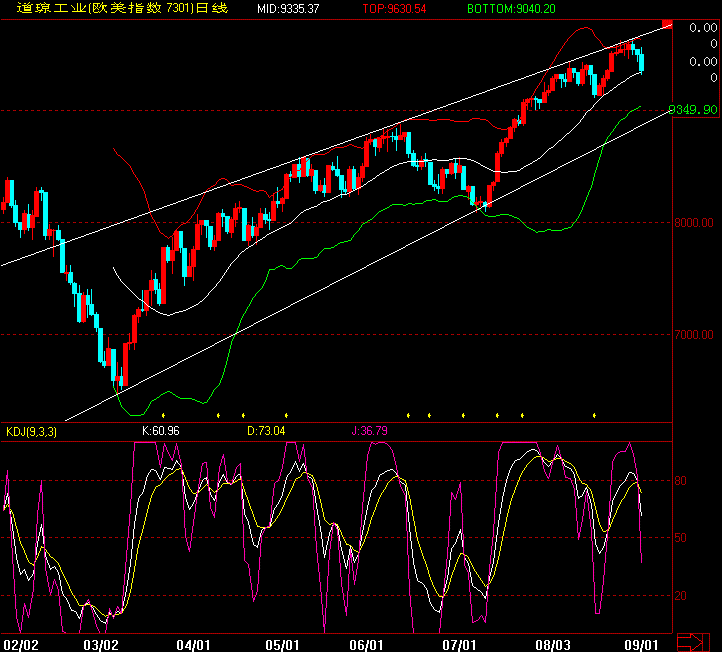The width and height of the screenshot is (722, 652).
Task: Click the 02/02 date label
Action: pyautogui.click(x=21, y=645)
